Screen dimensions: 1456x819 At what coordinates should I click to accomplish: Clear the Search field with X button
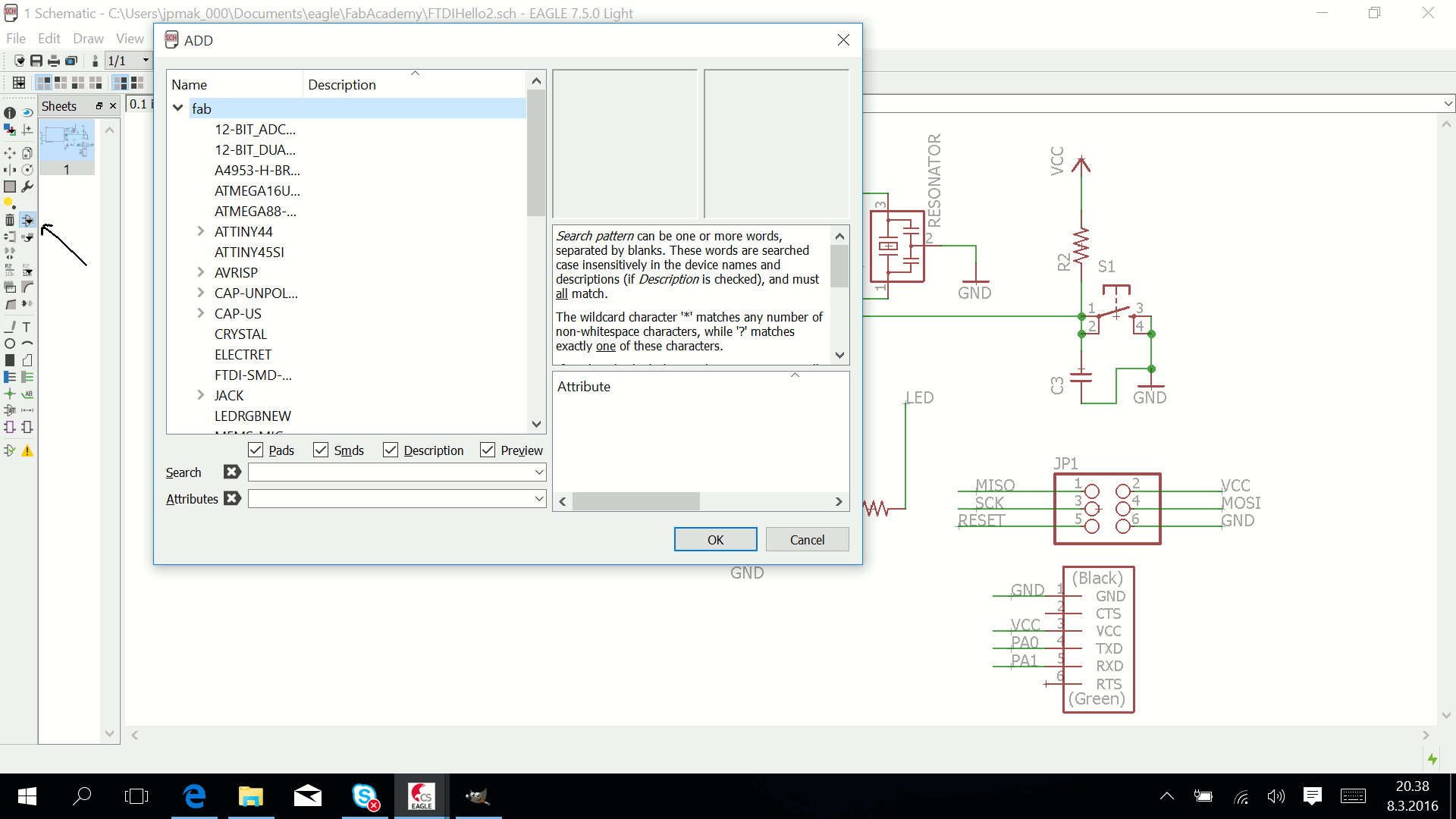click(x=232, y=472)
